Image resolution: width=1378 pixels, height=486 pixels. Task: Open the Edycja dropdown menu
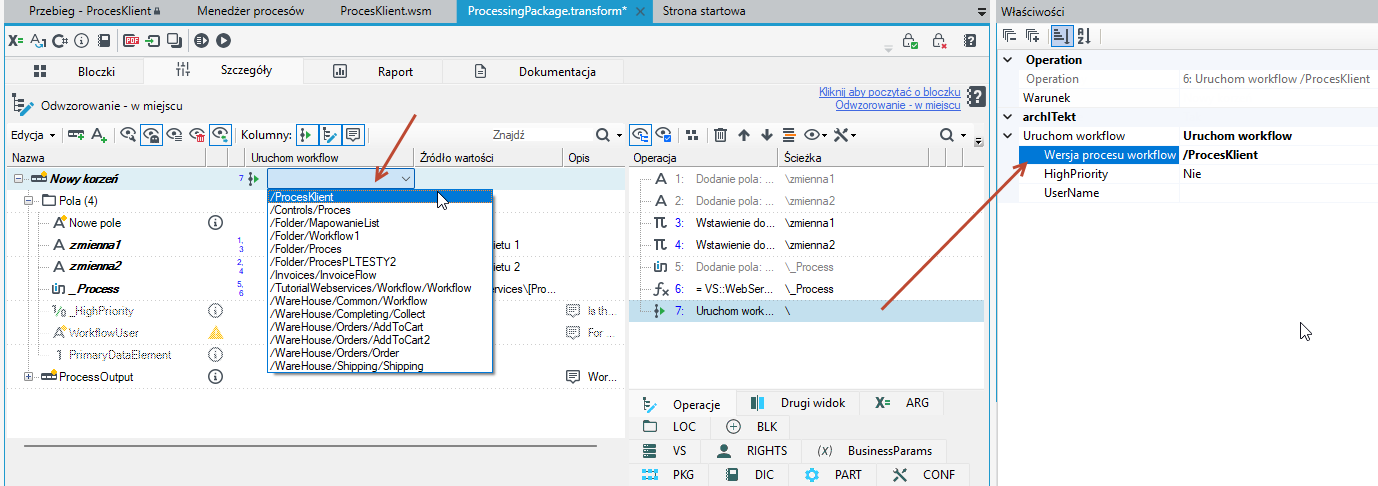33,134
